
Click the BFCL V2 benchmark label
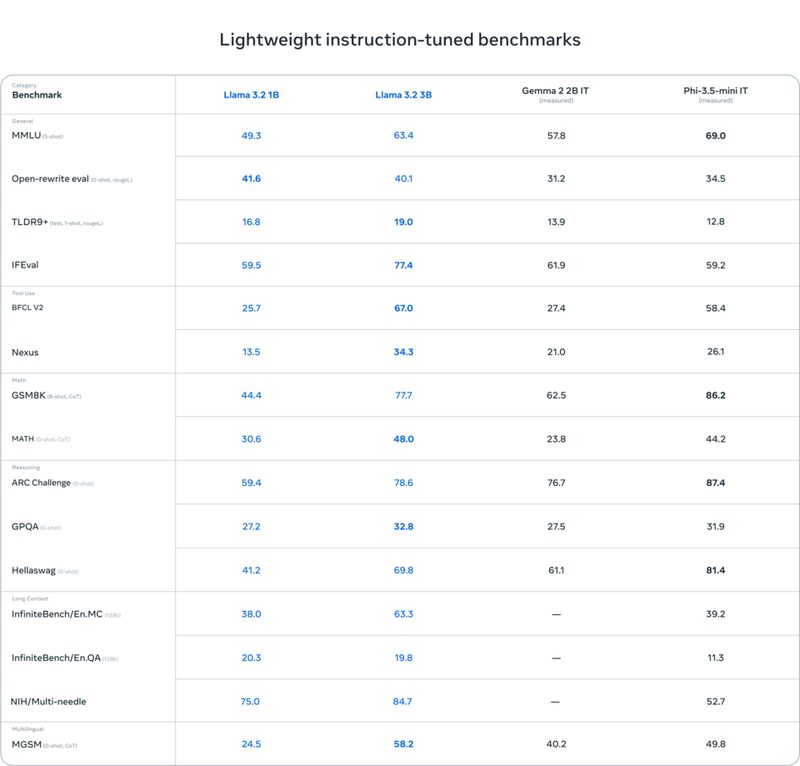pos(27,308)
